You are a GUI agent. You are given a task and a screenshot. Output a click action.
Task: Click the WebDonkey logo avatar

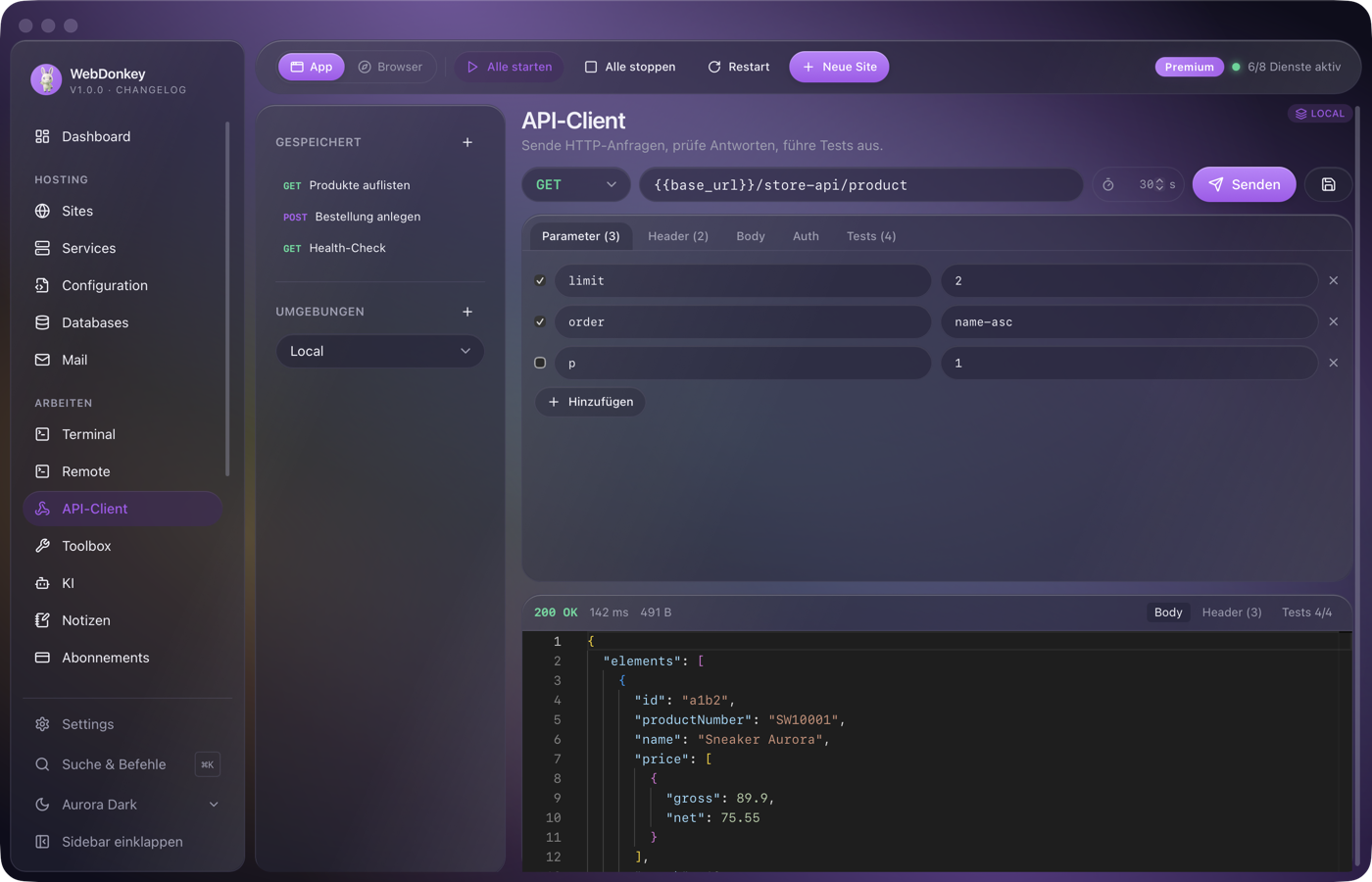click(x=46, y=79)
